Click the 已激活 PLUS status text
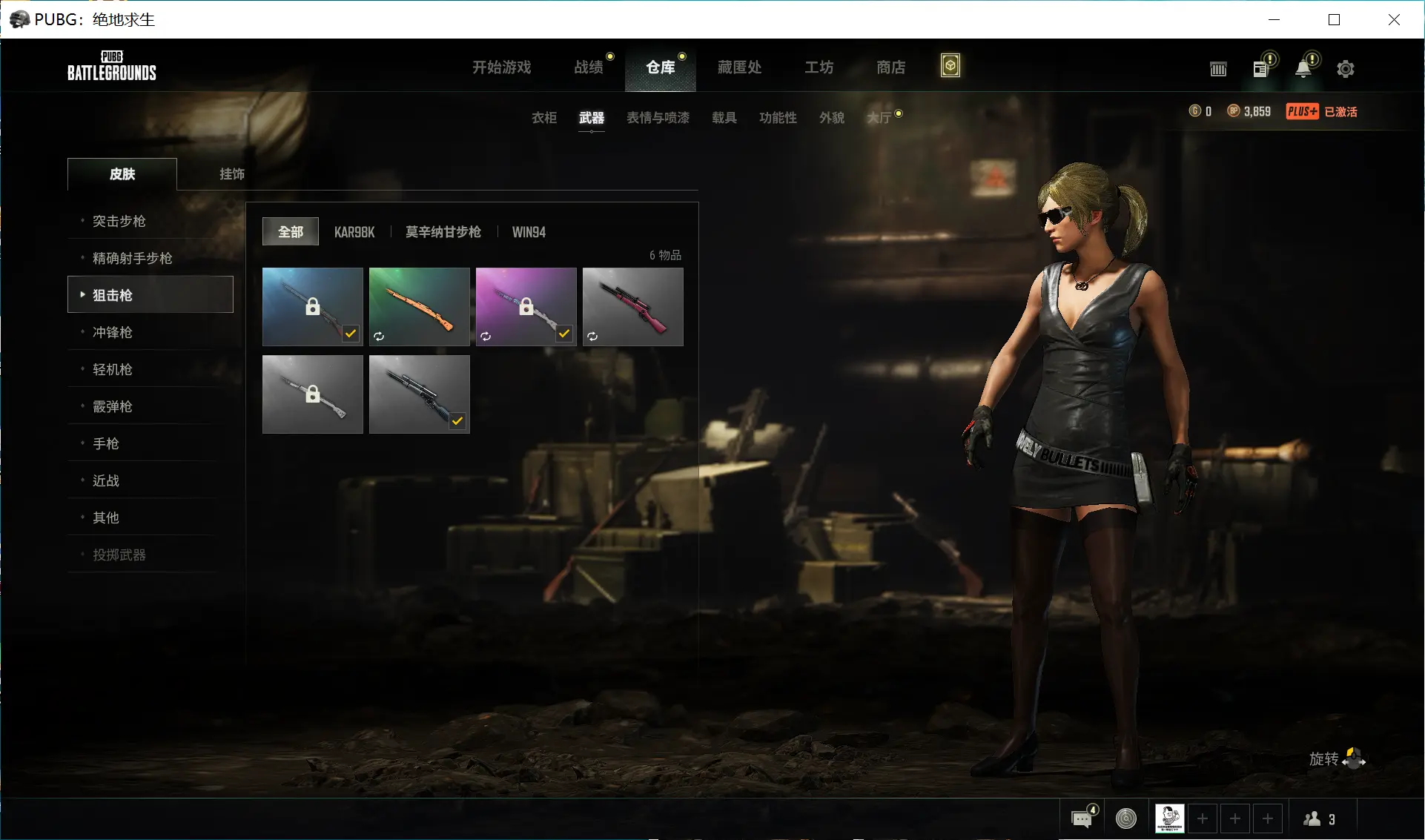 click(1341, 111)
